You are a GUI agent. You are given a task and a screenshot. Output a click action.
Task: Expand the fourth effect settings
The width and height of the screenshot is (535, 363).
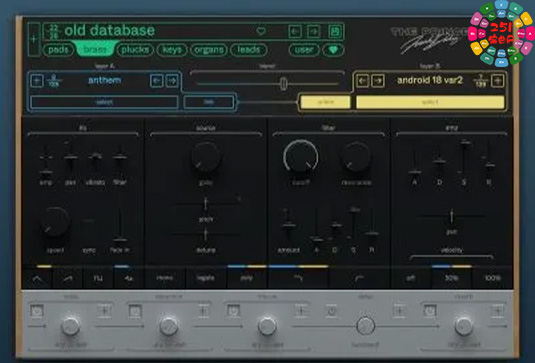click(399, 311)
